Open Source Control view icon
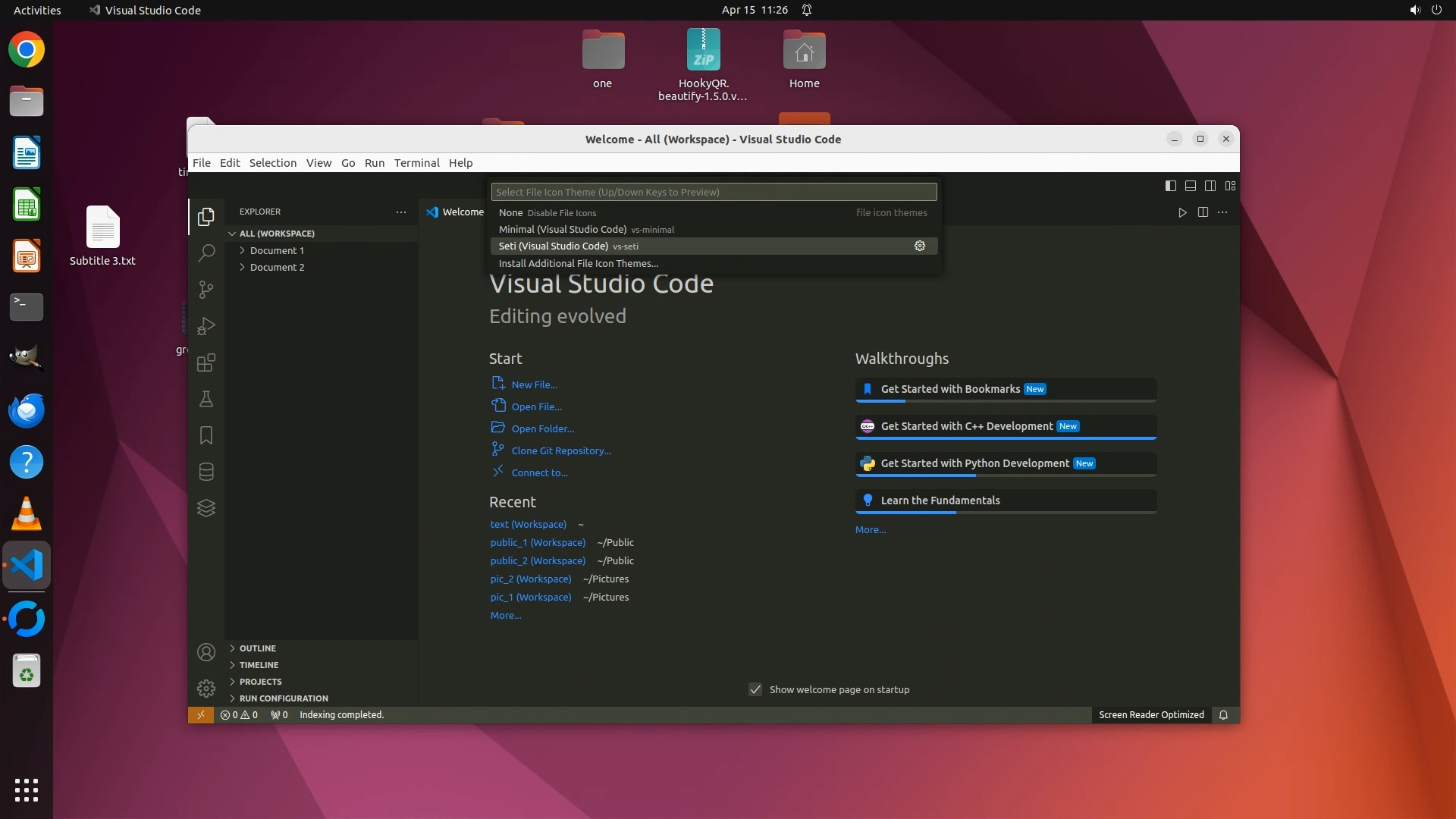The width and height of the screenshot is (1456, 819). click(206, 289)
